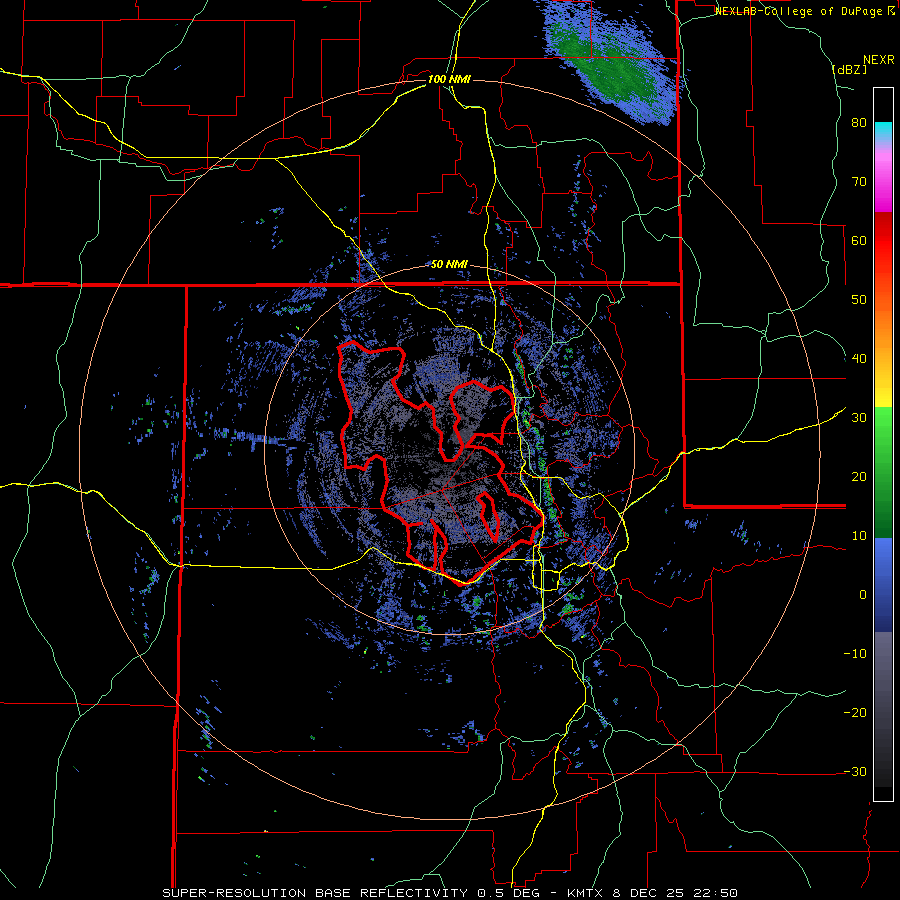Click the 40 dBZ legend value

pyautogui.click(x=859, y=359)
